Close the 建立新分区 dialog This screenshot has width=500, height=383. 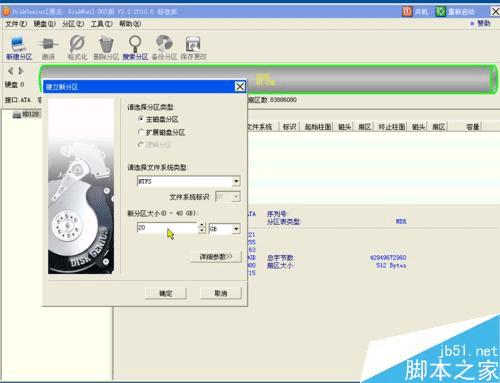(x=240, y=87)
